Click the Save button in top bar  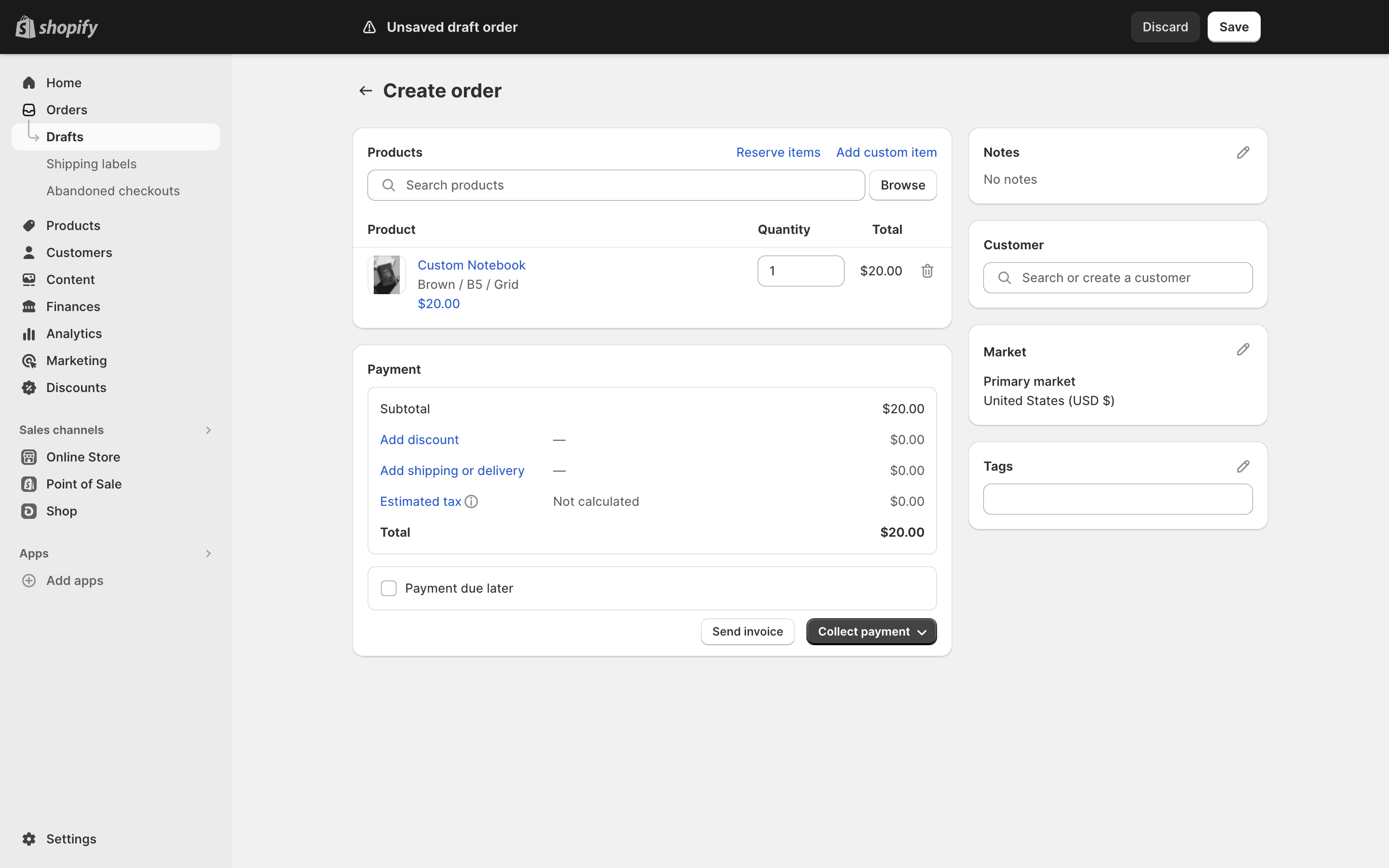(x=1233, y=27)
